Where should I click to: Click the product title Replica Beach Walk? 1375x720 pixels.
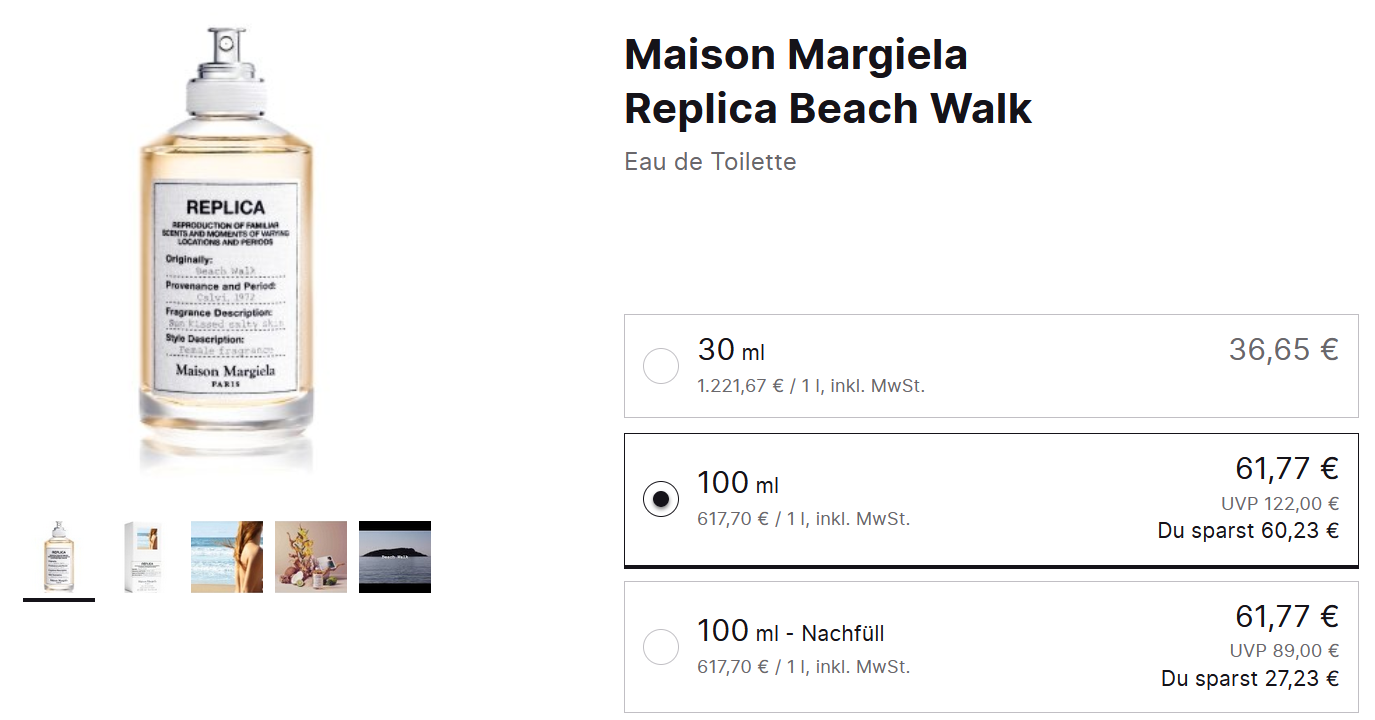point(827,108)
